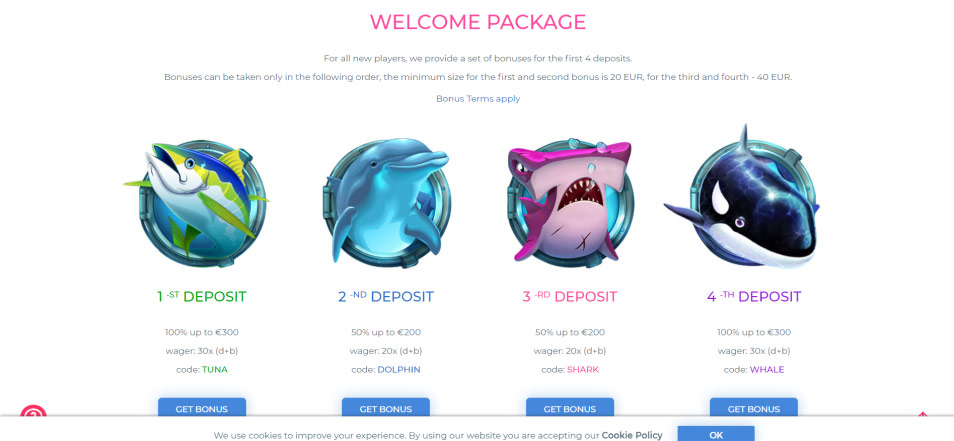Open the pink support chat bubble icon
954x441 pixels.
click(33, 411)
